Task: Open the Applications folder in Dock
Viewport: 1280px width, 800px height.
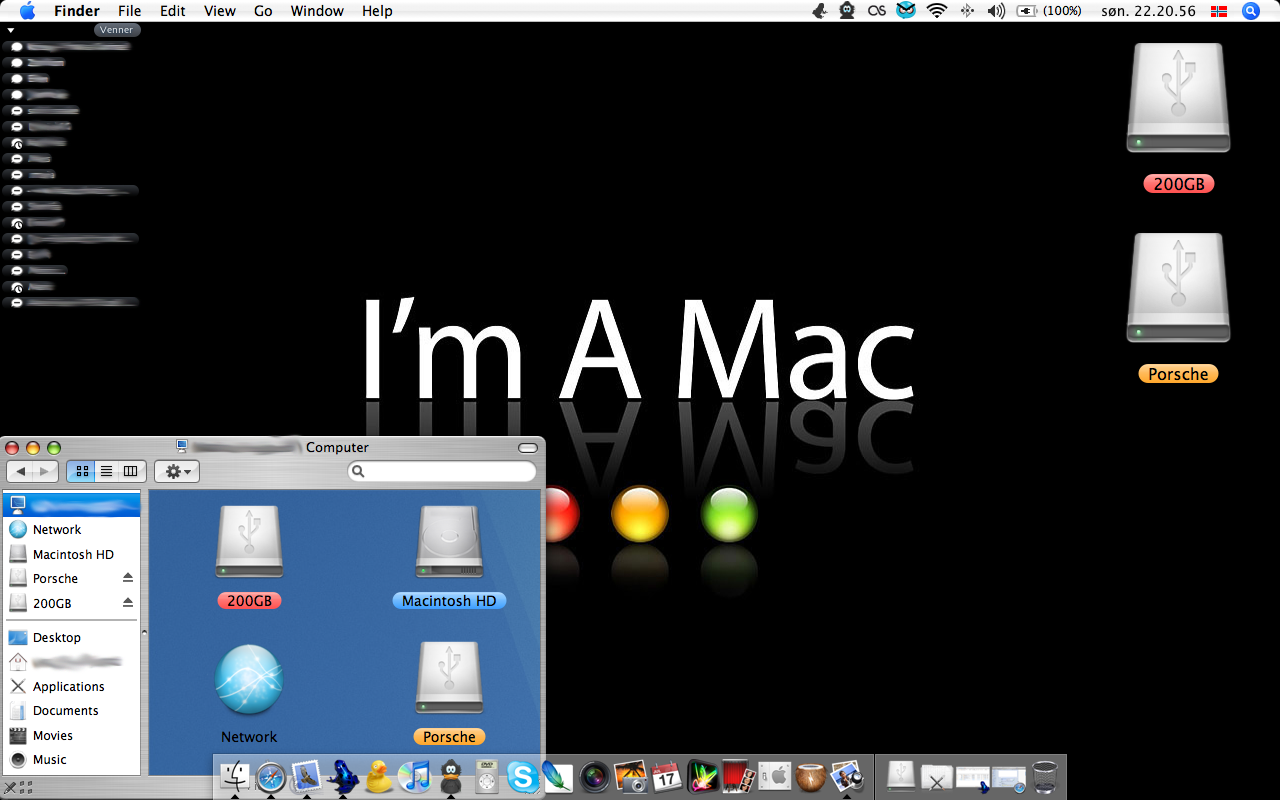Action: pyautogui.click(x=937, y=777)
